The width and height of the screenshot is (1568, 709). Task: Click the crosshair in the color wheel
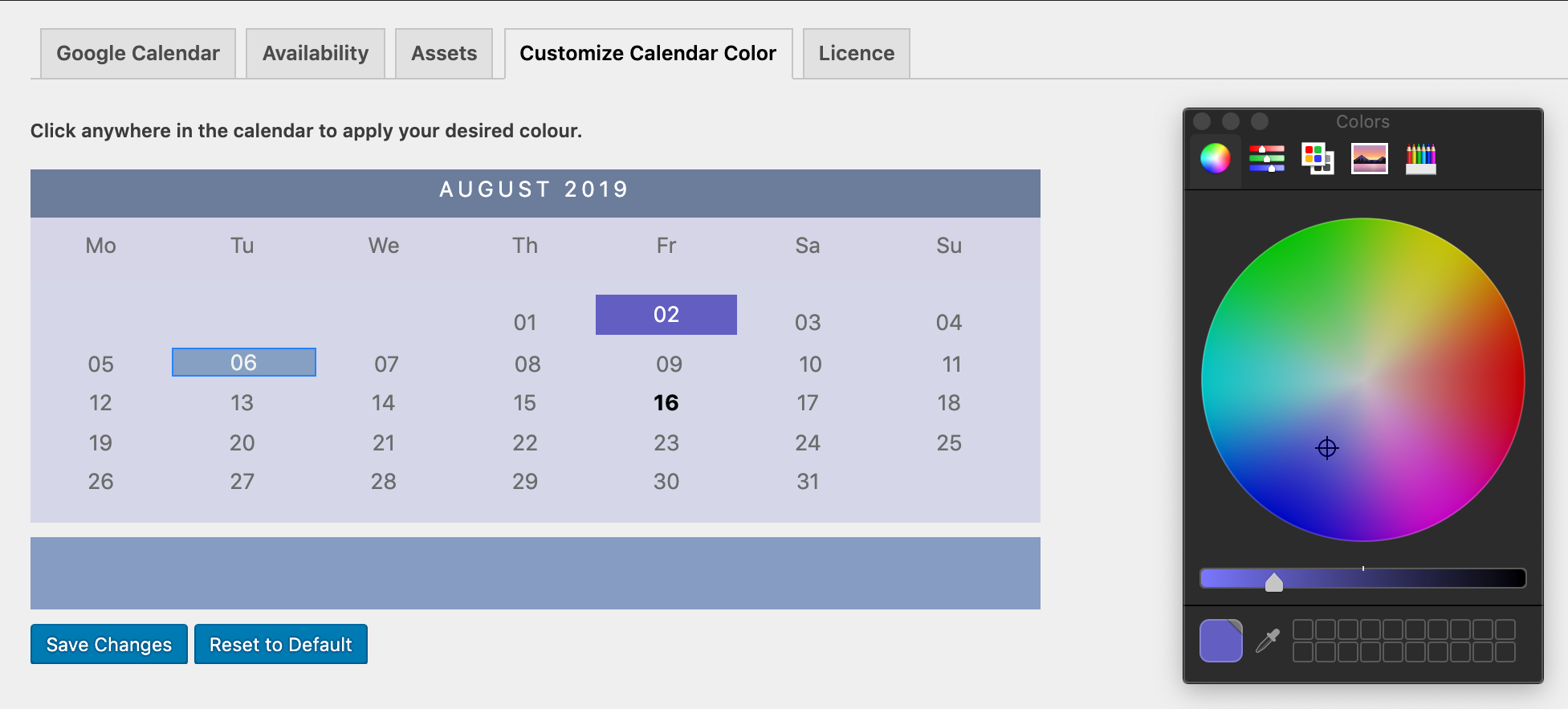pos(1327,448)
